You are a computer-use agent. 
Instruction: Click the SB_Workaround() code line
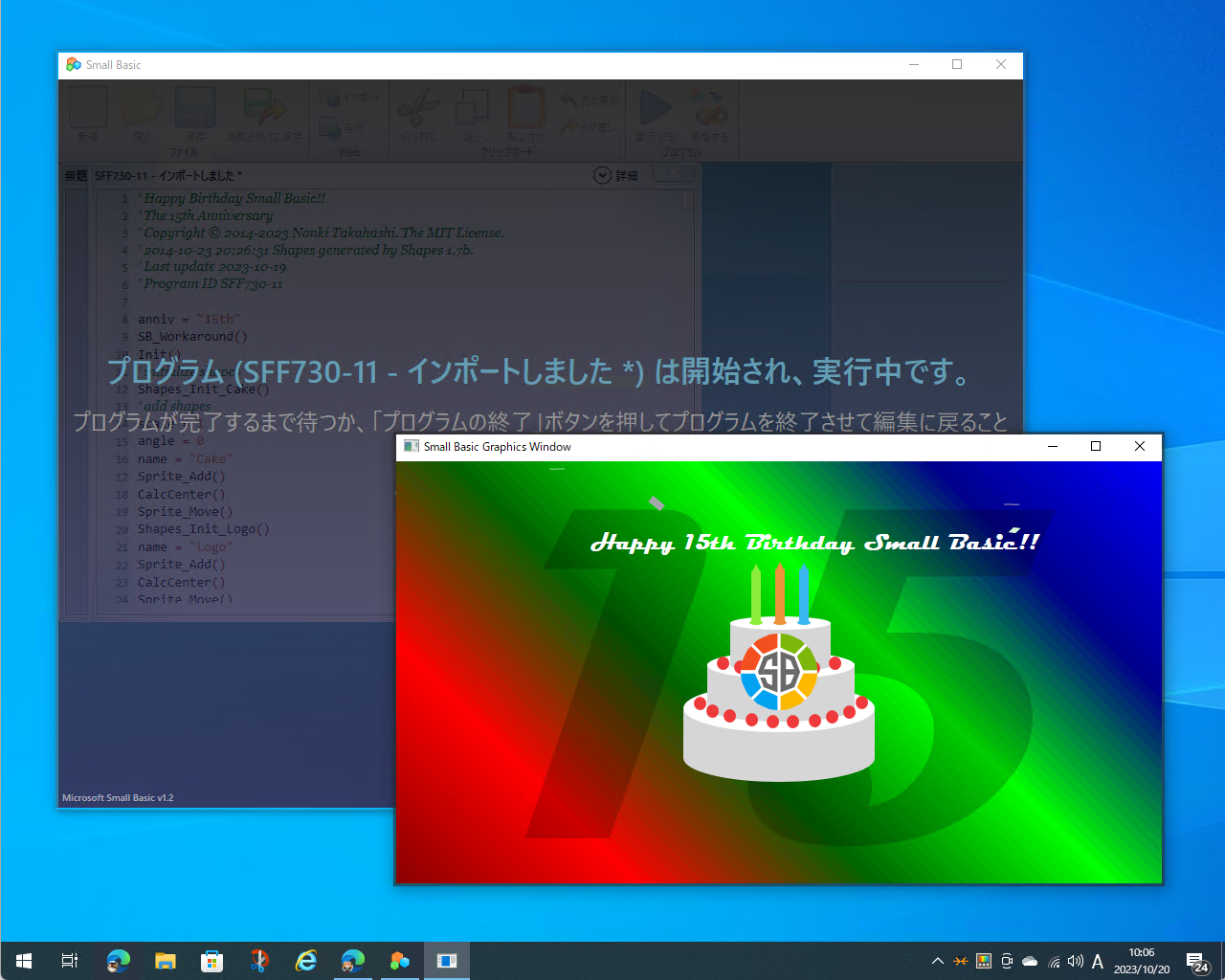coord(192,337)
